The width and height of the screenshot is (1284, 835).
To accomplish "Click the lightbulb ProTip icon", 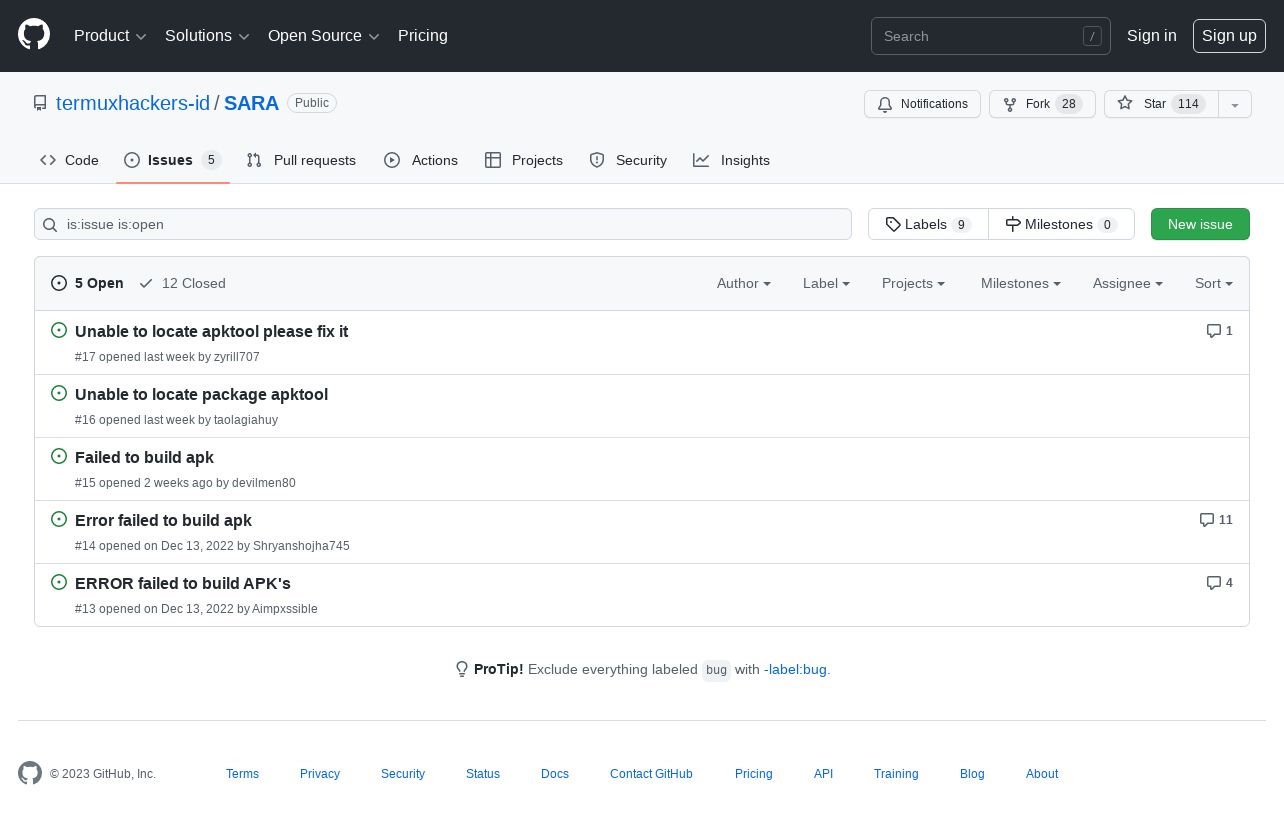I will point(462,669).
